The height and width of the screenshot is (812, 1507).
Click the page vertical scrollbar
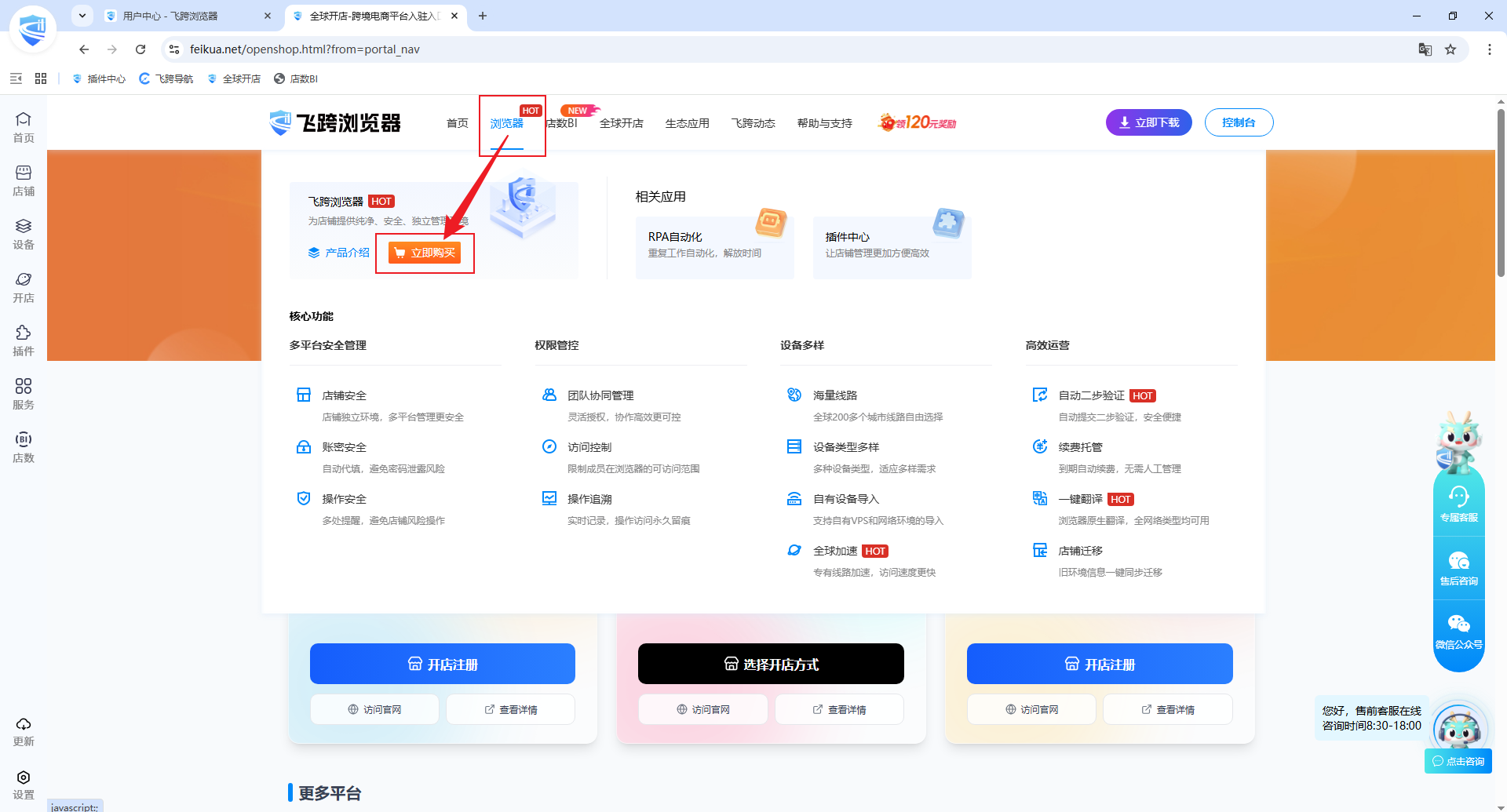[1501, 192]
